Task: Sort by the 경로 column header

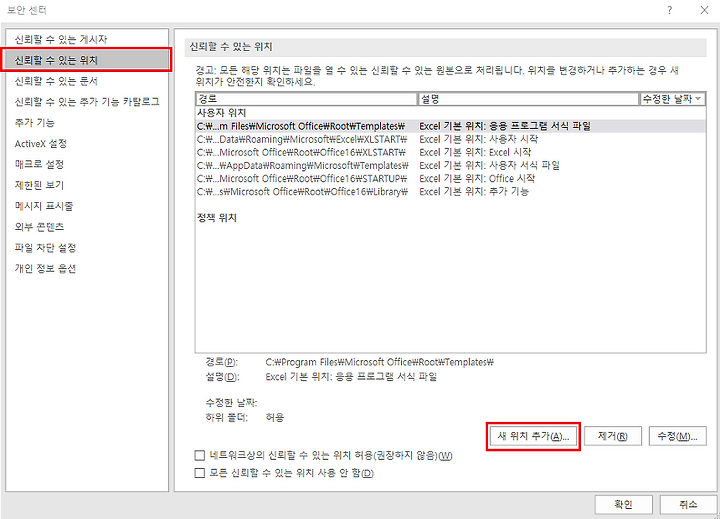Action: pos(306,99)
